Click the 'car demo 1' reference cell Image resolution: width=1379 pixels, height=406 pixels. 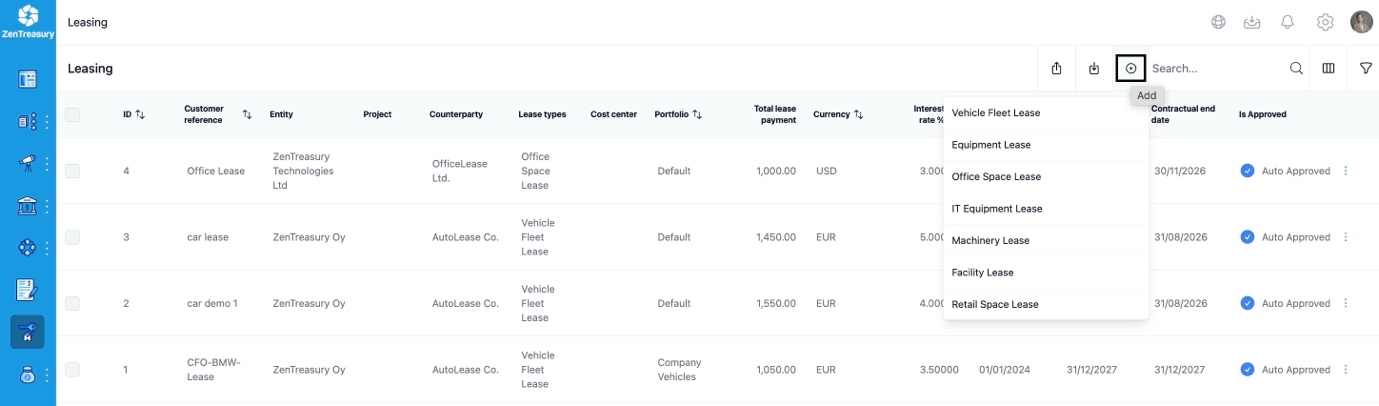tap(212, 303)
